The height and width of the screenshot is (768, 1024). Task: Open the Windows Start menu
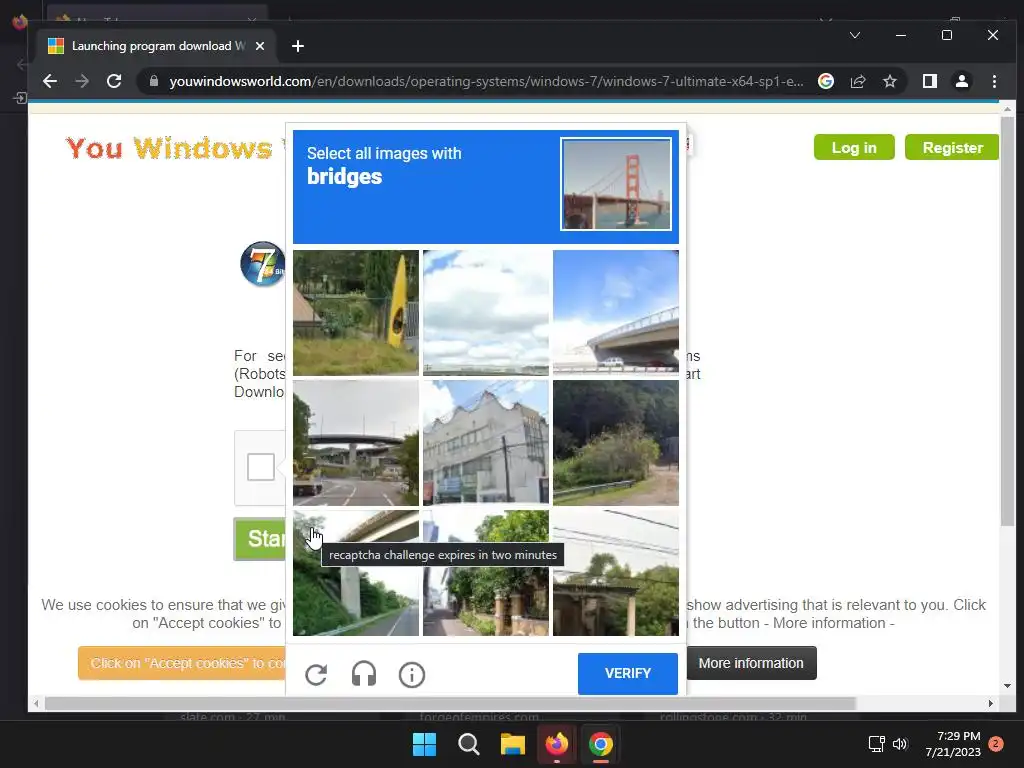(424, 744)
